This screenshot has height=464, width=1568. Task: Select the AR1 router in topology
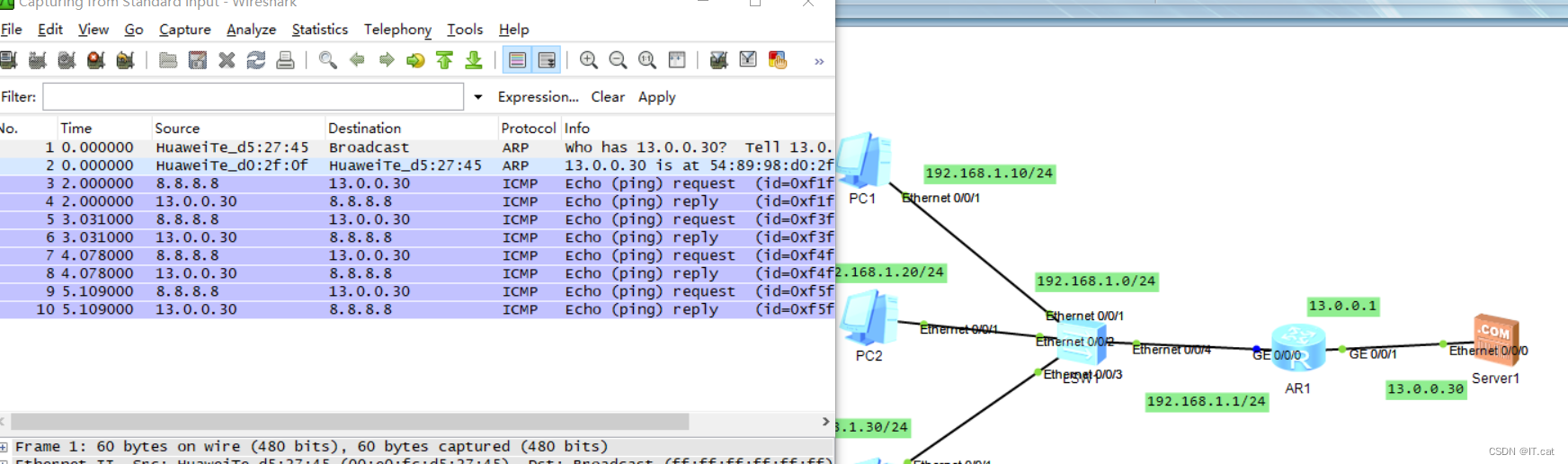pos(1298,348)
